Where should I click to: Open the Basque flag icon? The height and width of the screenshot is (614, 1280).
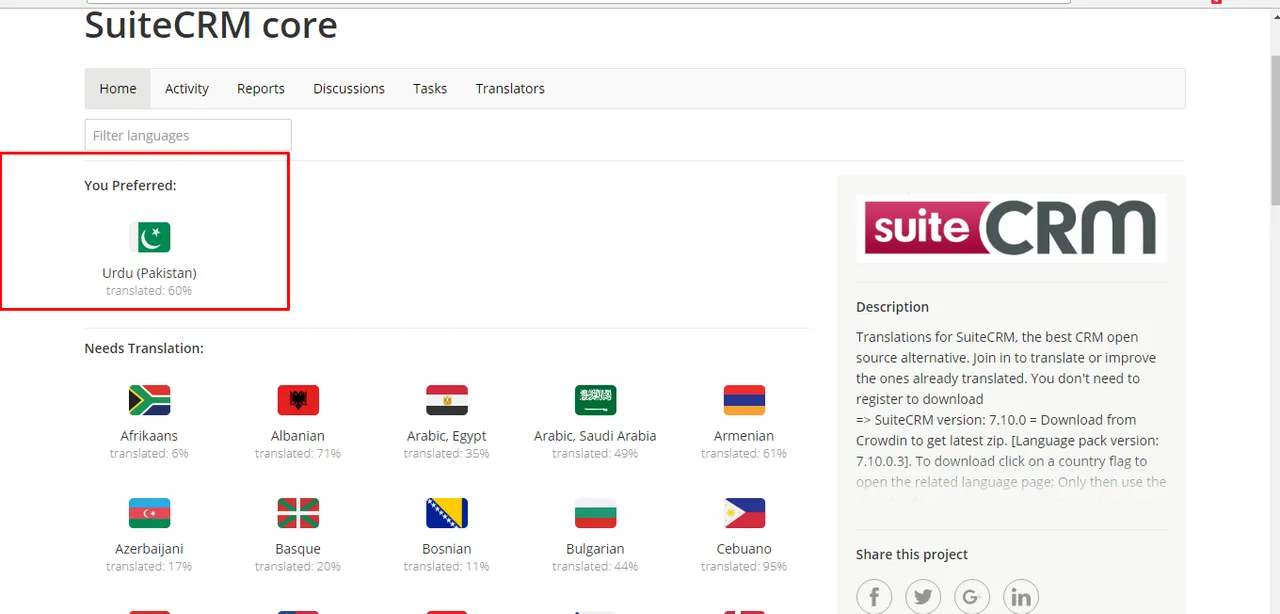(298, 513)
